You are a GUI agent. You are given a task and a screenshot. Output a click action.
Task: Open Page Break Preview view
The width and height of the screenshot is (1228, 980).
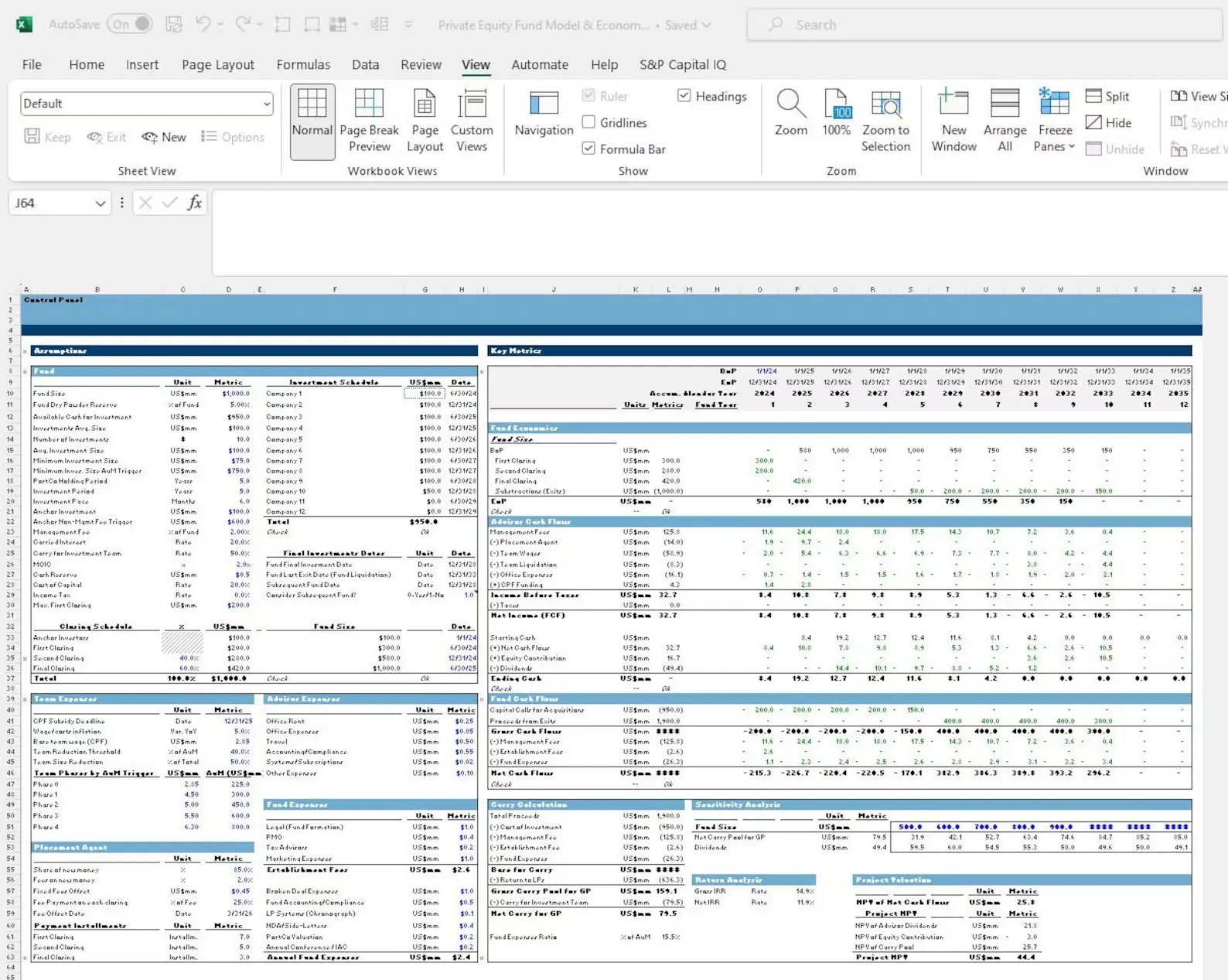pos(369,121)
